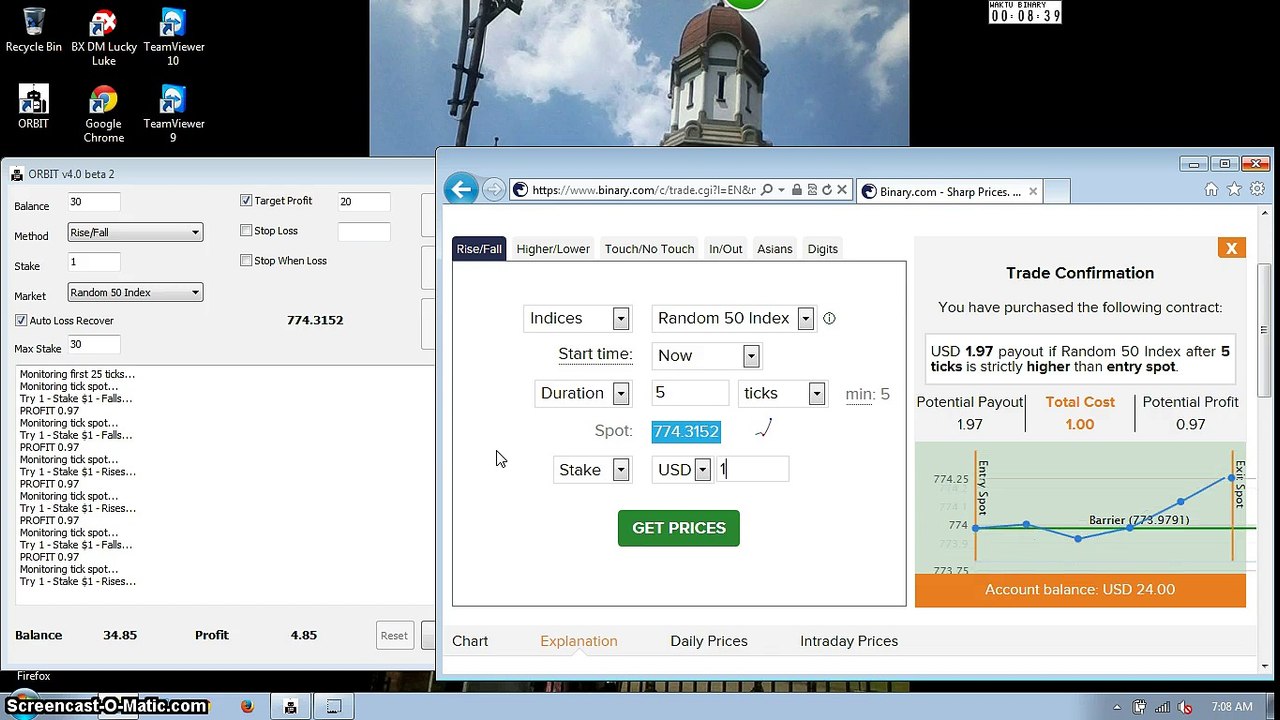Click the ORBIT app icon in the taskbar
Image resolution: width=1280 pixels, height=720 pixels.
[290, 706]
